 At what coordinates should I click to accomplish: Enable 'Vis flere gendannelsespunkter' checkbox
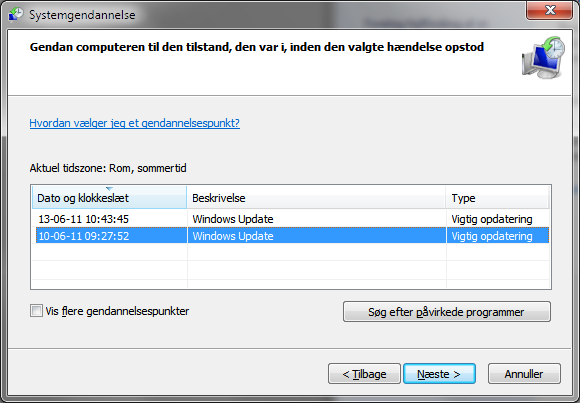36,310
